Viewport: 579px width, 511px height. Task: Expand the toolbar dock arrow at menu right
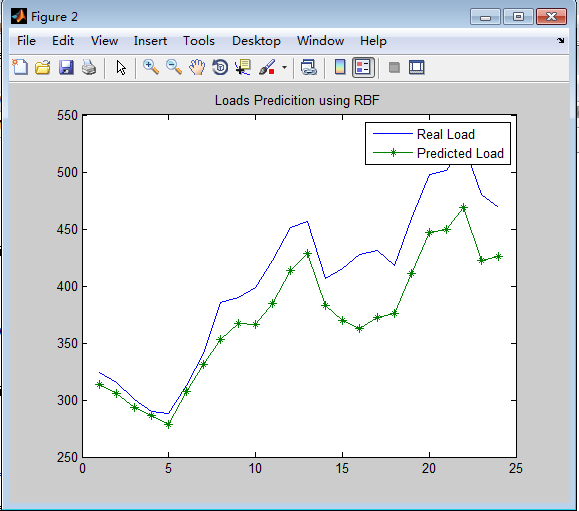click(561, 41)
